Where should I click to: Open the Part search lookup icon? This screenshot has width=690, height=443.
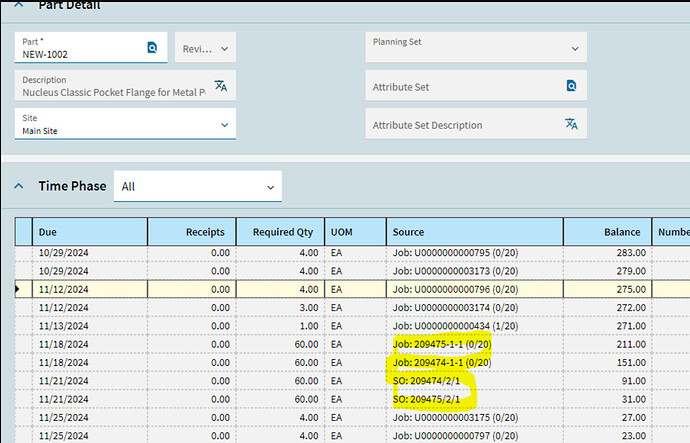pyautogui.click(x=152, y=48)
